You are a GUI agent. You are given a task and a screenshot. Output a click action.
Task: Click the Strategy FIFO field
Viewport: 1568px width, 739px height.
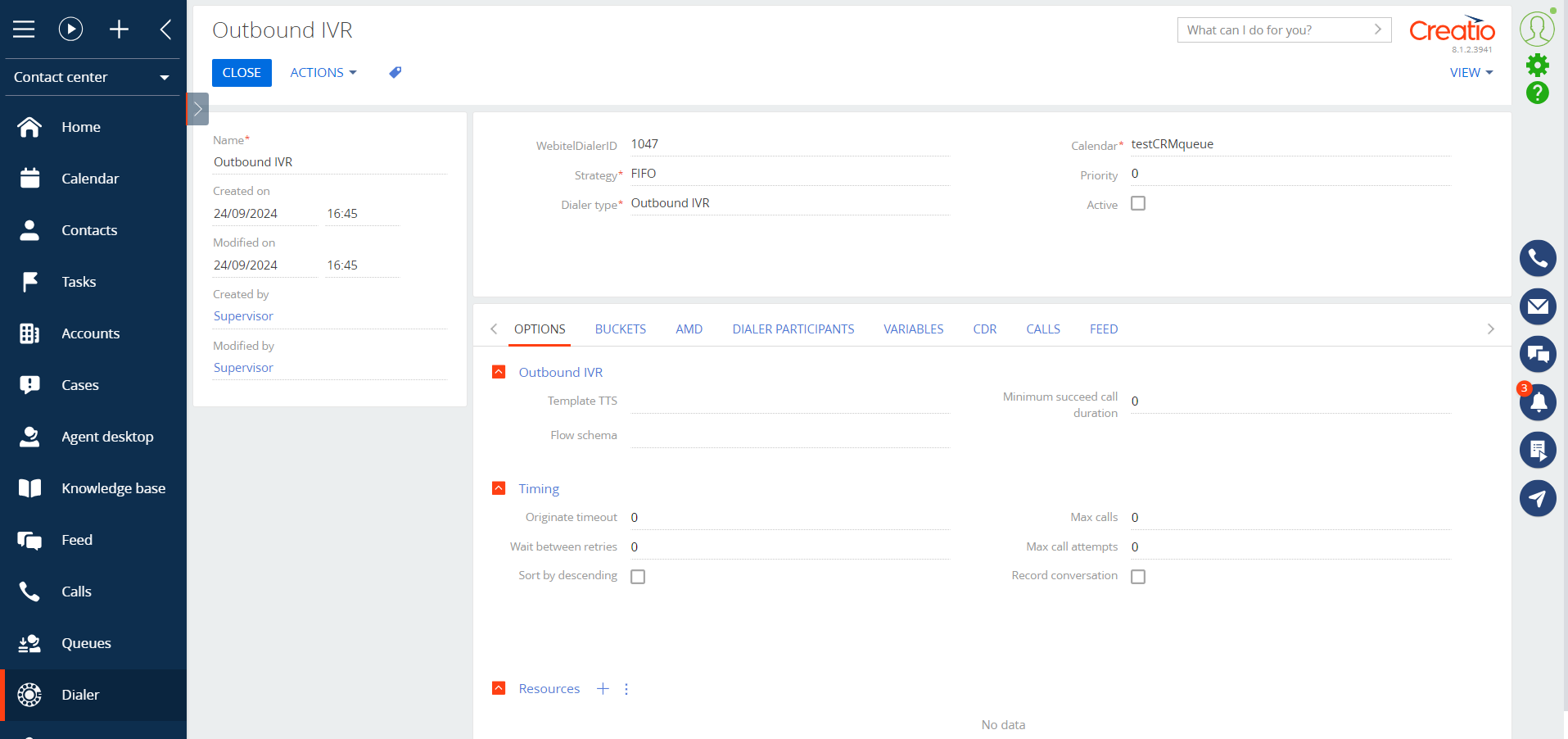(x=790, y=174)
